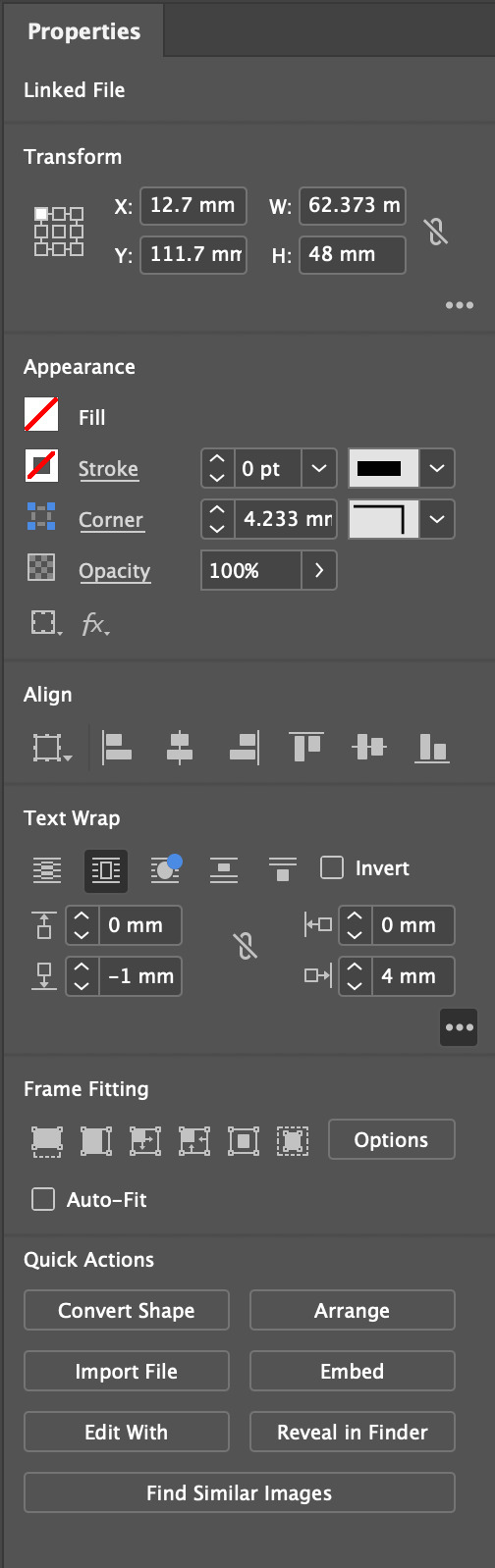Click the Reveal in Finder button
Viewport: 495px width, 1568px height.
coord(353,1433)
